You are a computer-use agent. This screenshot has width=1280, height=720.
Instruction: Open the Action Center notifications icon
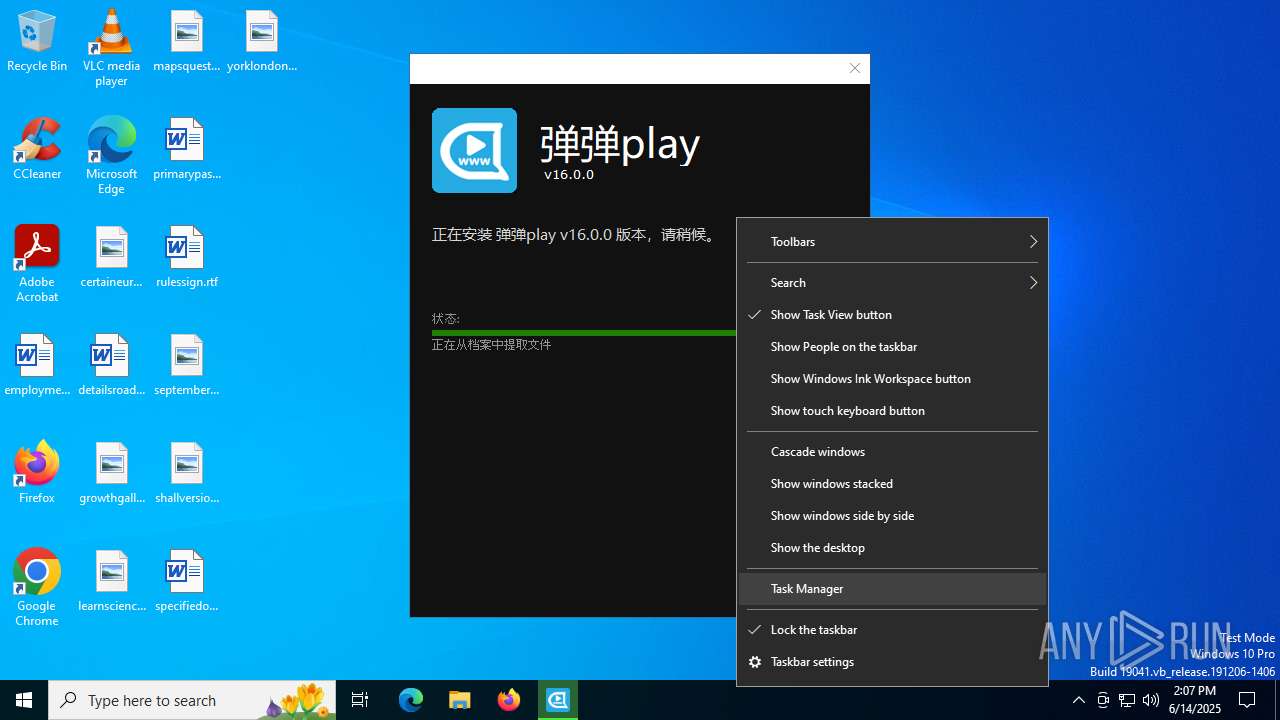pos(1247,700)
